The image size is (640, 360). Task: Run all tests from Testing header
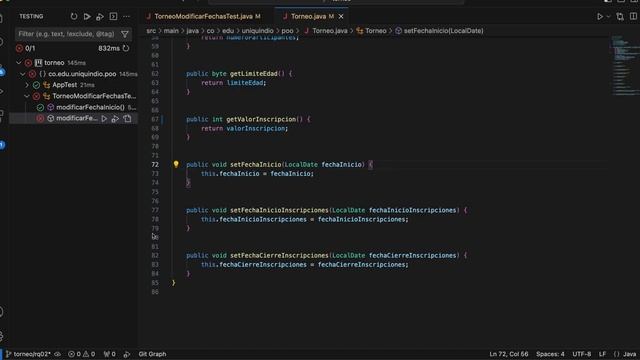pos(87,17)
